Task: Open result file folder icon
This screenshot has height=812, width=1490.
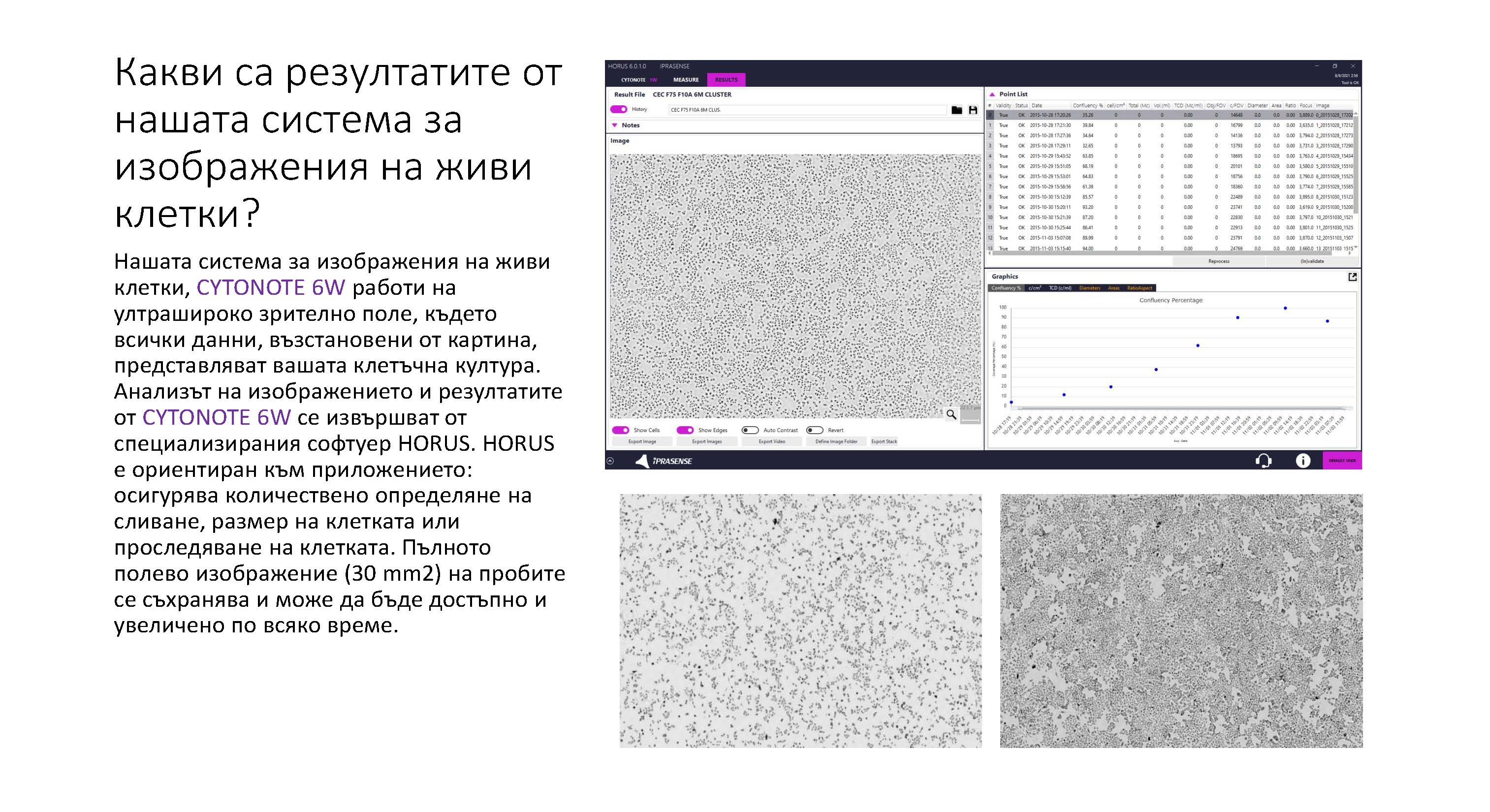Action: click(x=957, y=110)
